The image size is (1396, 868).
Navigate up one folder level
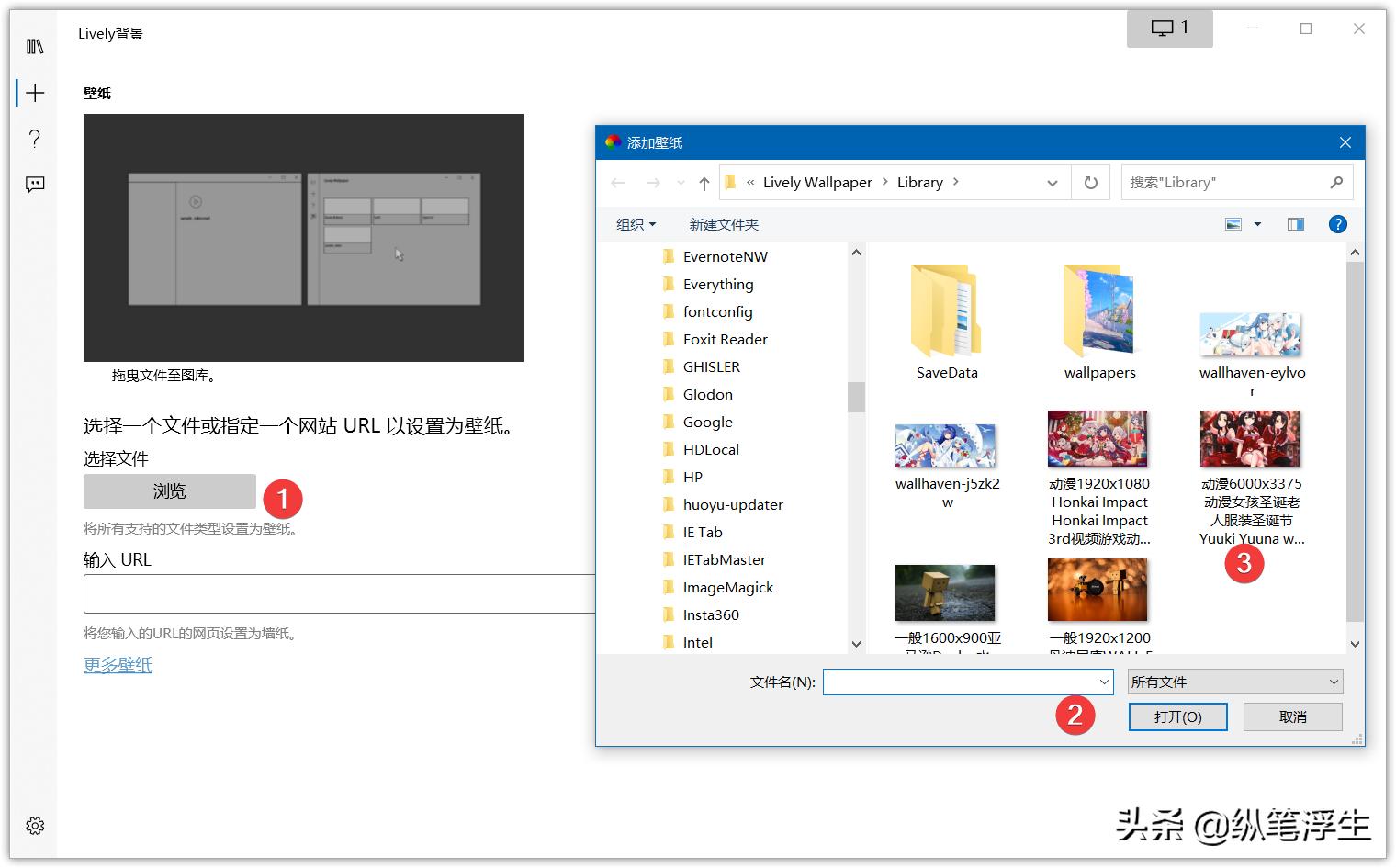click(703, 182)
